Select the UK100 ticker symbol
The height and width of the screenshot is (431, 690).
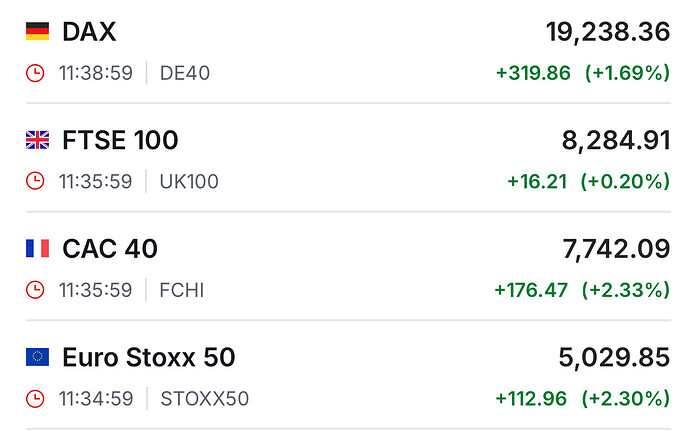[x=189, y=181]
